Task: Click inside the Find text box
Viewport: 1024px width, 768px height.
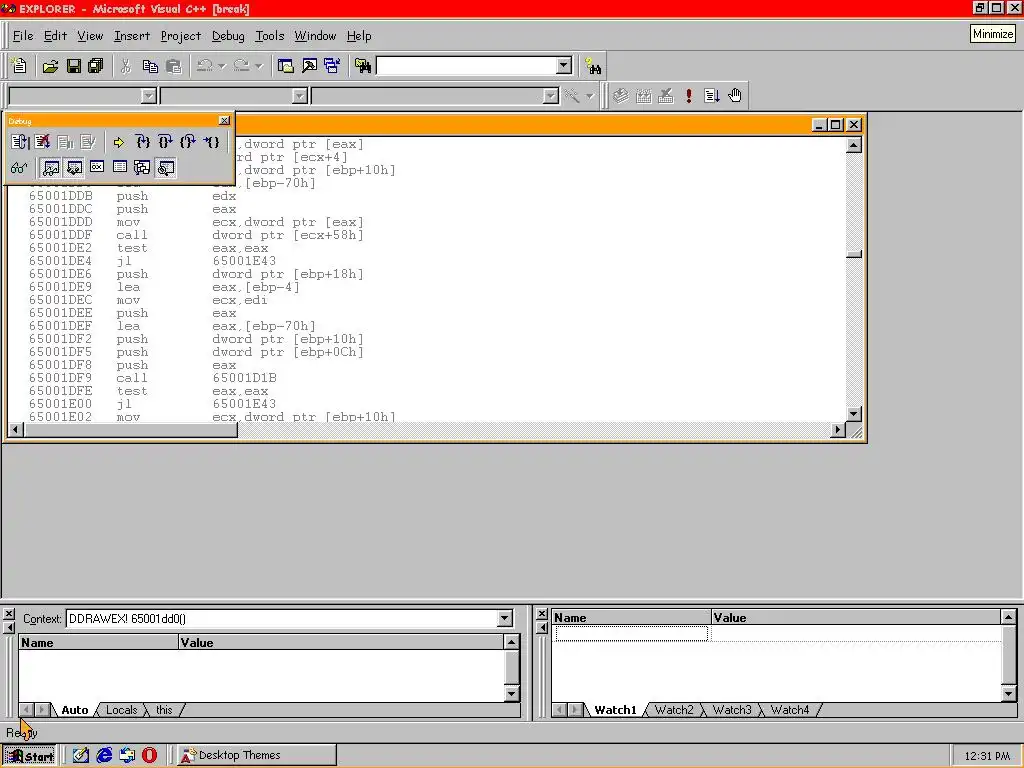Action: tap(467, 65)
